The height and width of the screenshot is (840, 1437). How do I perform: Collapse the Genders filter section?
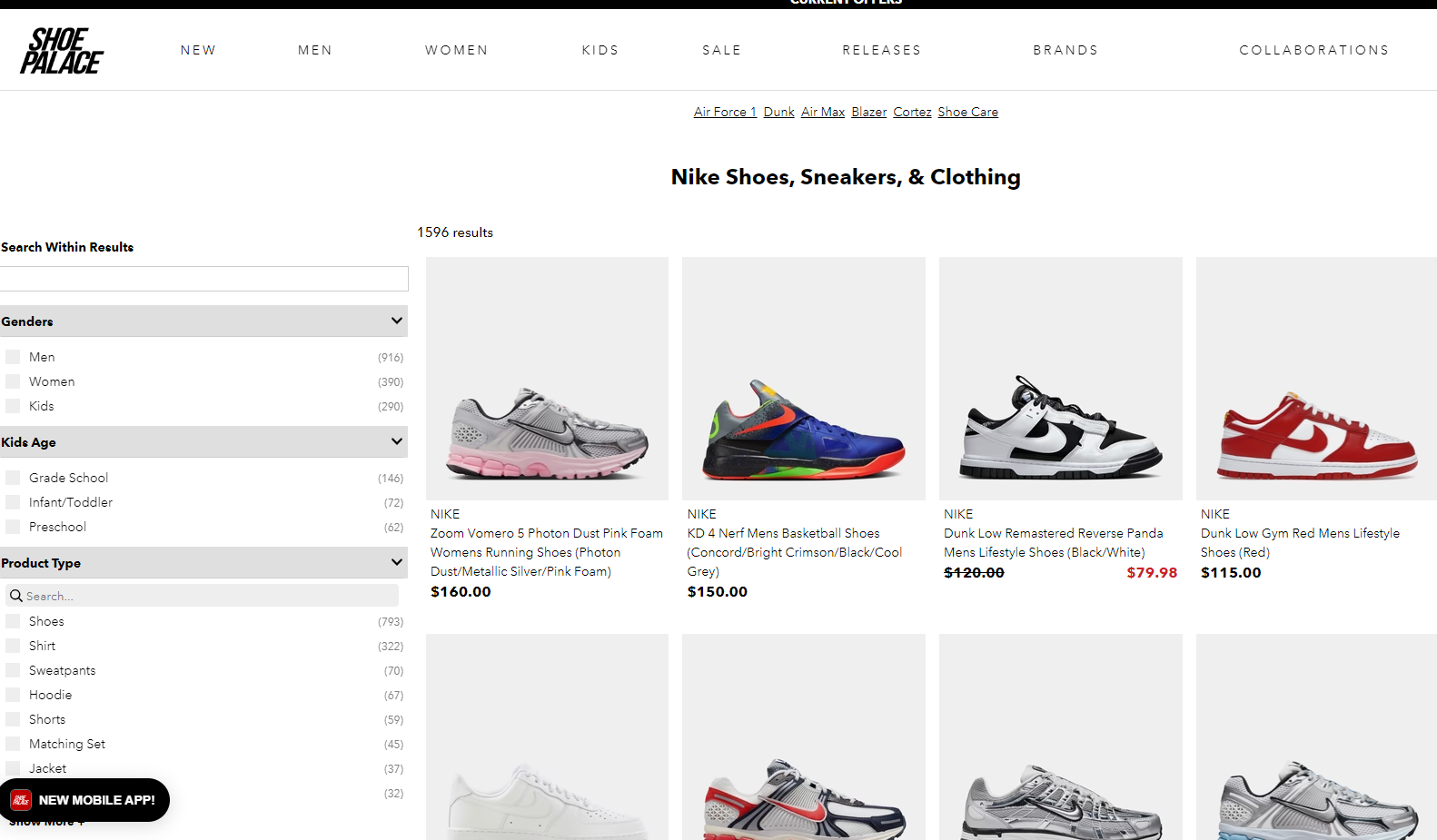click(x=396, y=321)
